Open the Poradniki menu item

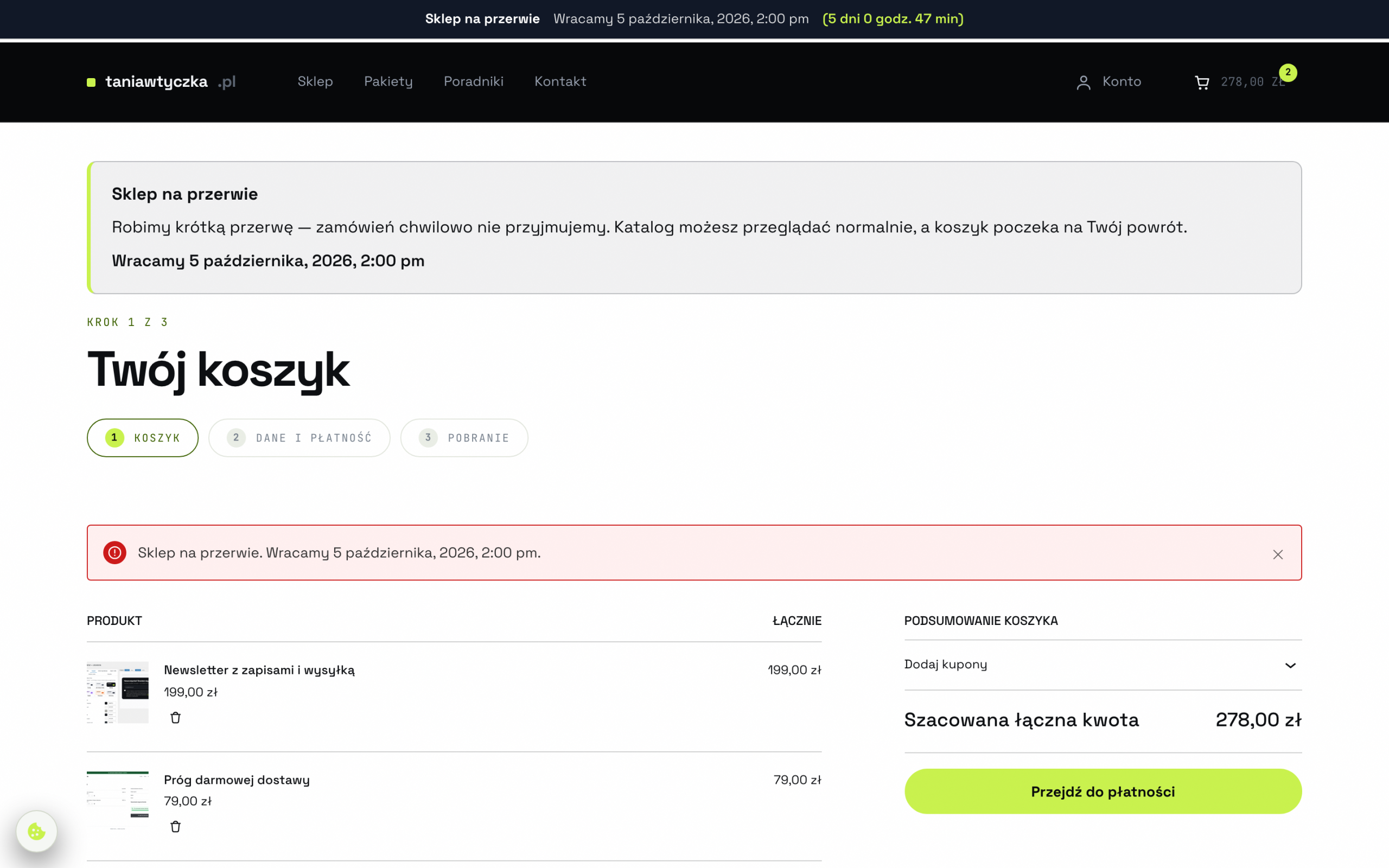(474, 81)
